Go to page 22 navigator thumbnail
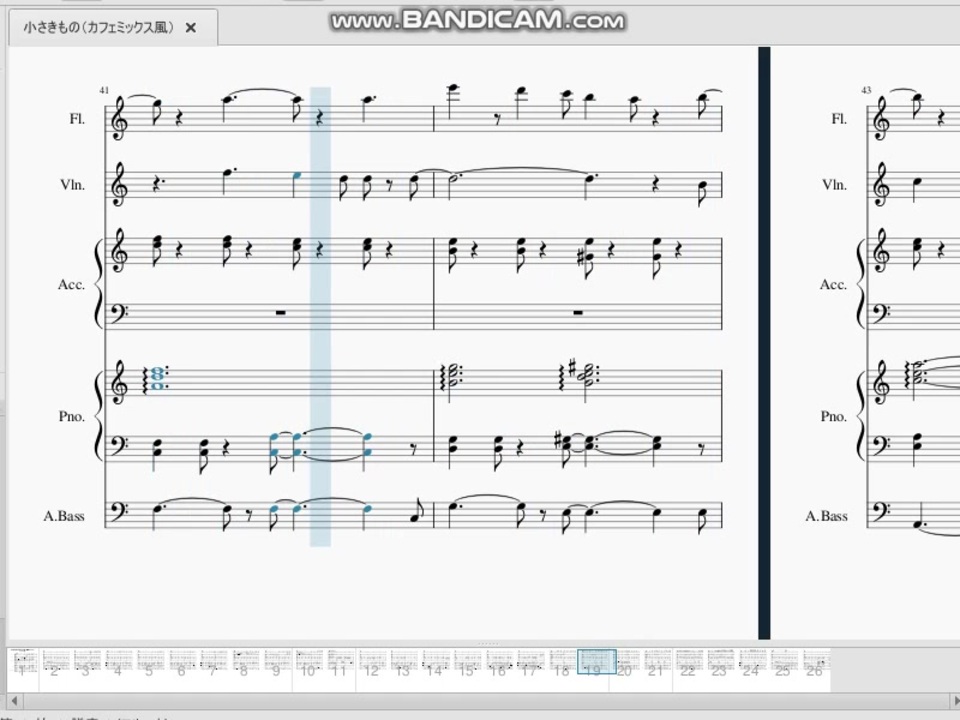960x720 pixels. click(689, 662)
